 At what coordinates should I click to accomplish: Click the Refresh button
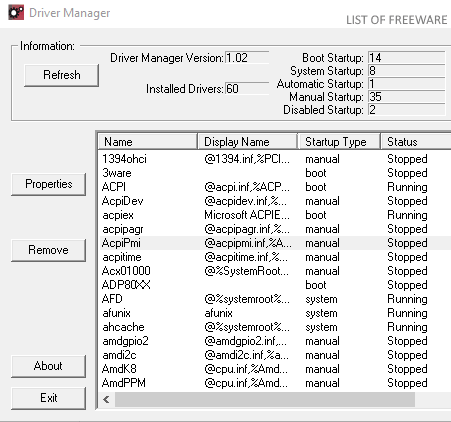pyautogui.click(x=62, y=75)
